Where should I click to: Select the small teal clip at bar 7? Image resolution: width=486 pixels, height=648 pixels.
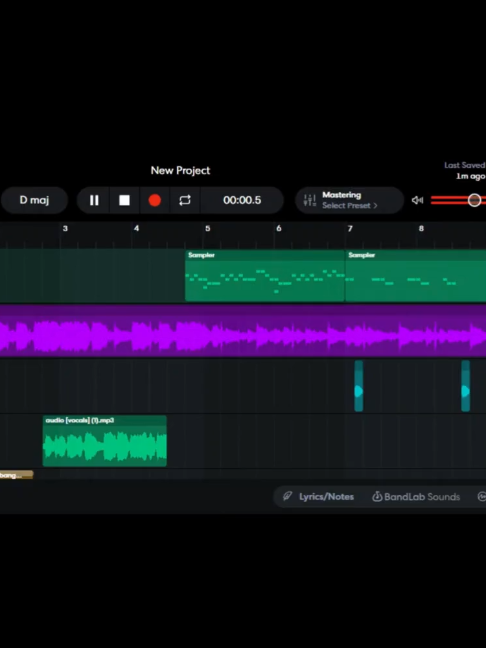coord(359,386)
